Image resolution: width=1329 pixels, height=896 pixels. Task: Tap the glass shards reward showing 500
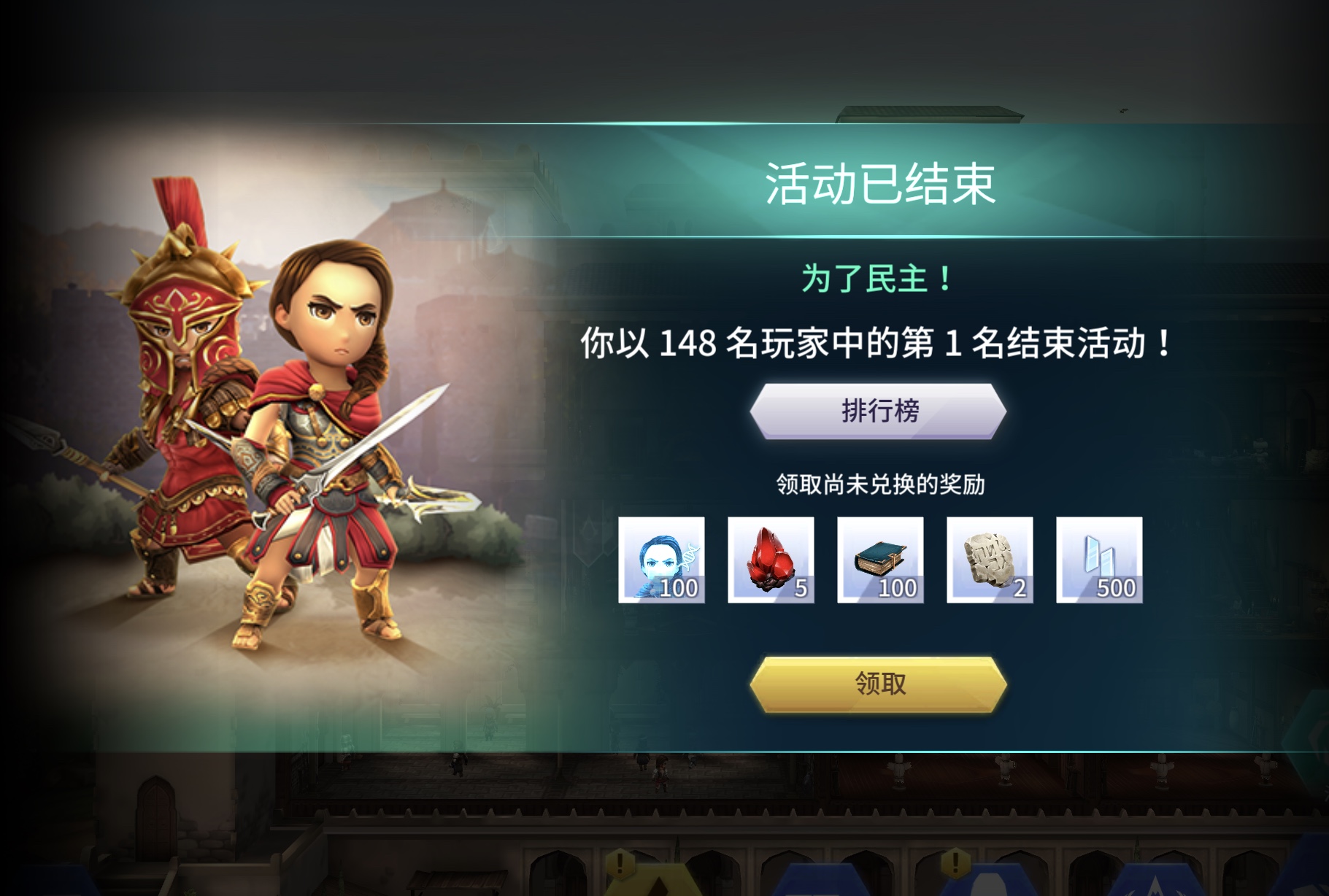tap(1099, 560)
